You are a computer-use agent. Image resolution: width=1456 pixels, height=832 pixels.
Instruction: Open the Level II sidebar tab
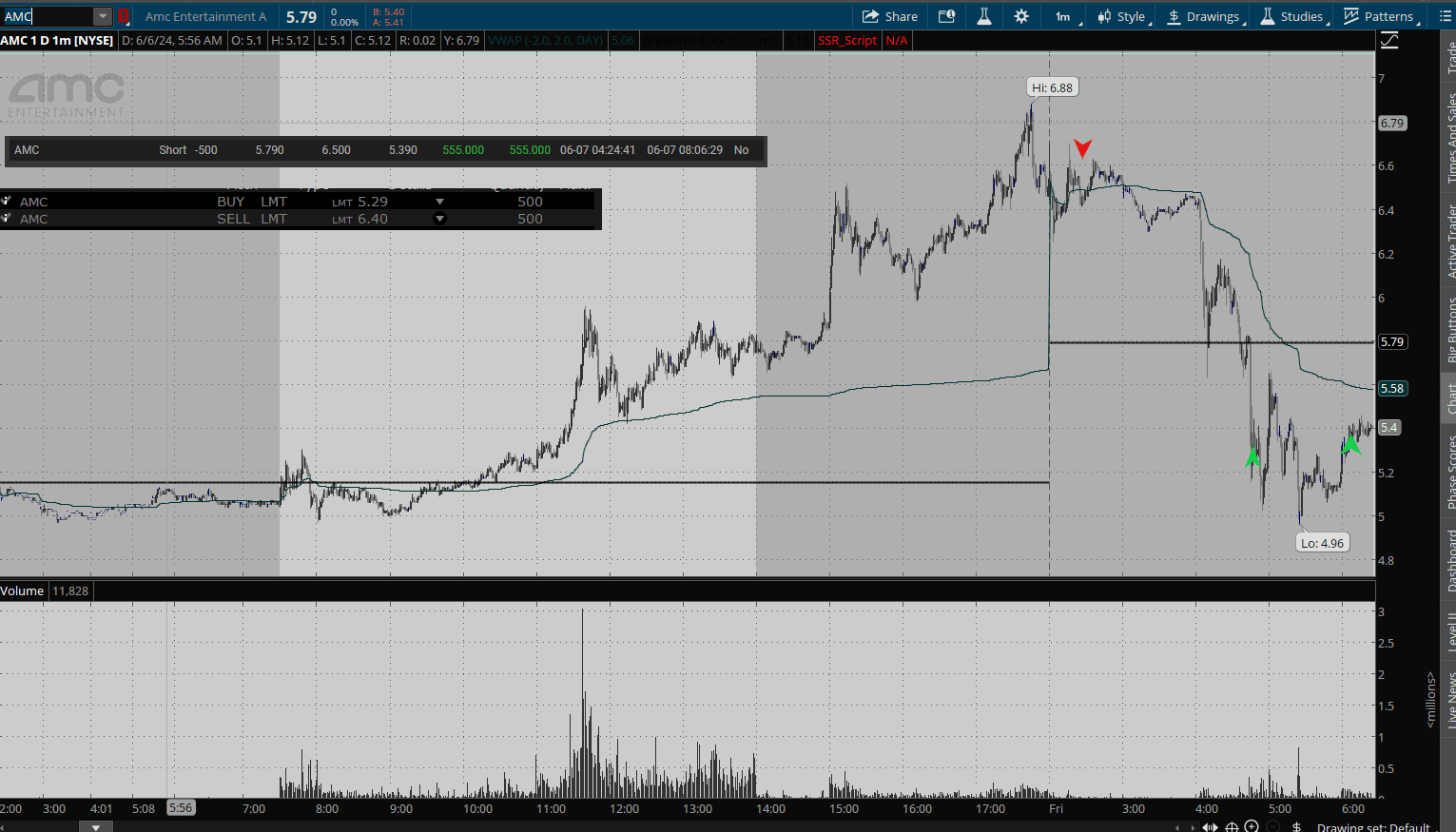pyautogui.click(x=1449, y=632)
